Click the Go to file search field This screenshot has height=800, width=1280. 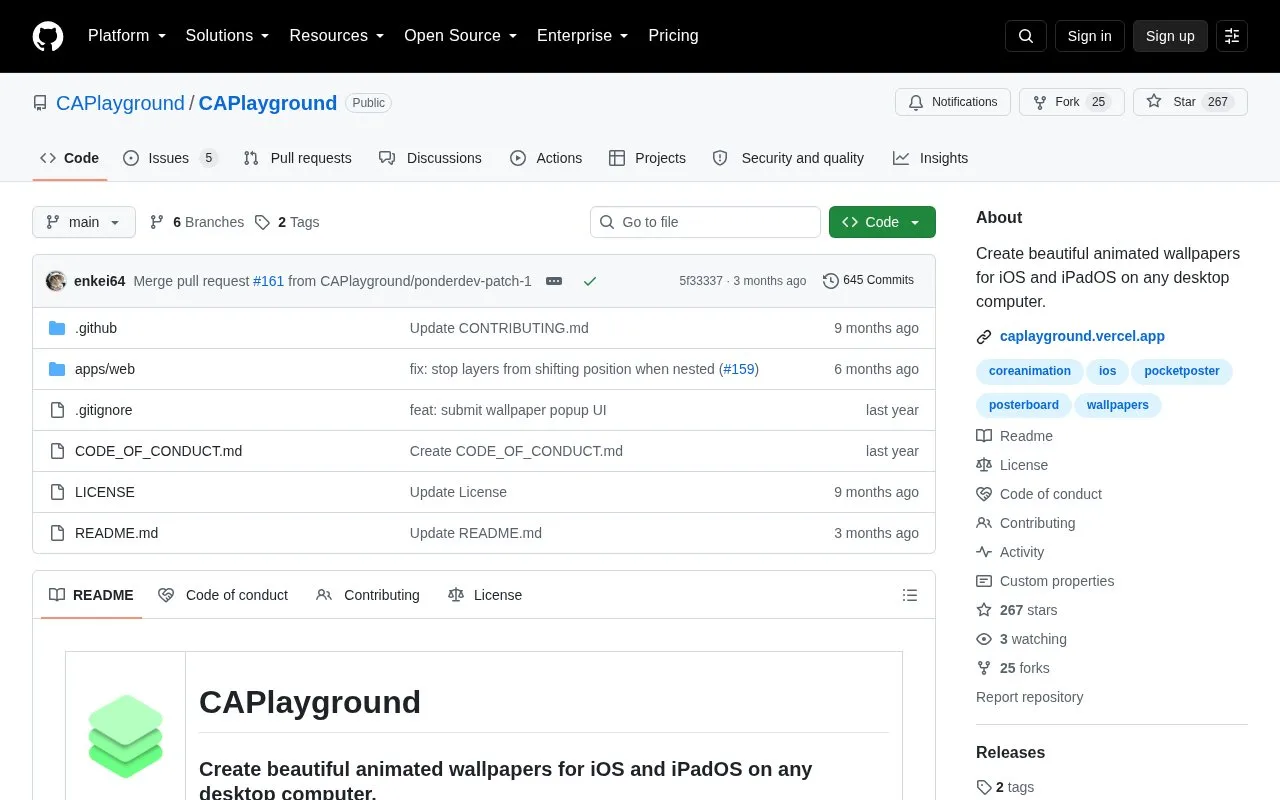(x=705, y=222)
